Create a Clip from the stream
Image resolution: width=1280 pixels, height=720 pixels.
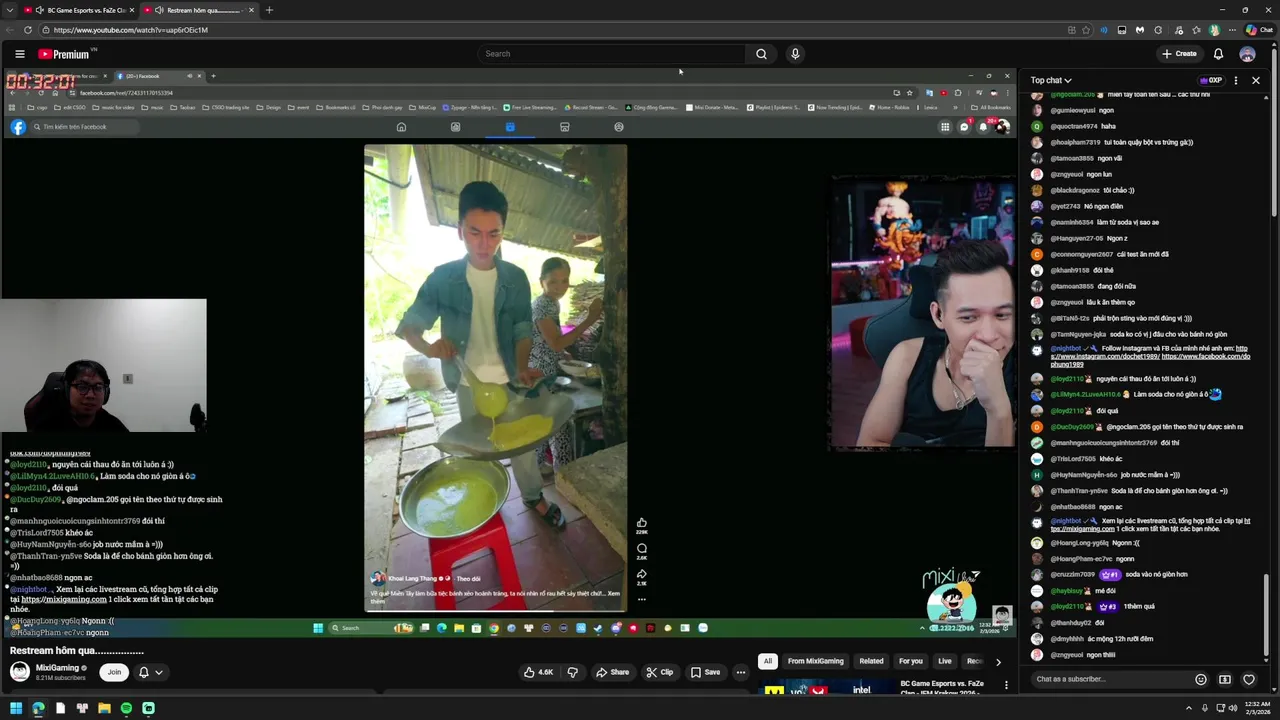coord(660,672)
